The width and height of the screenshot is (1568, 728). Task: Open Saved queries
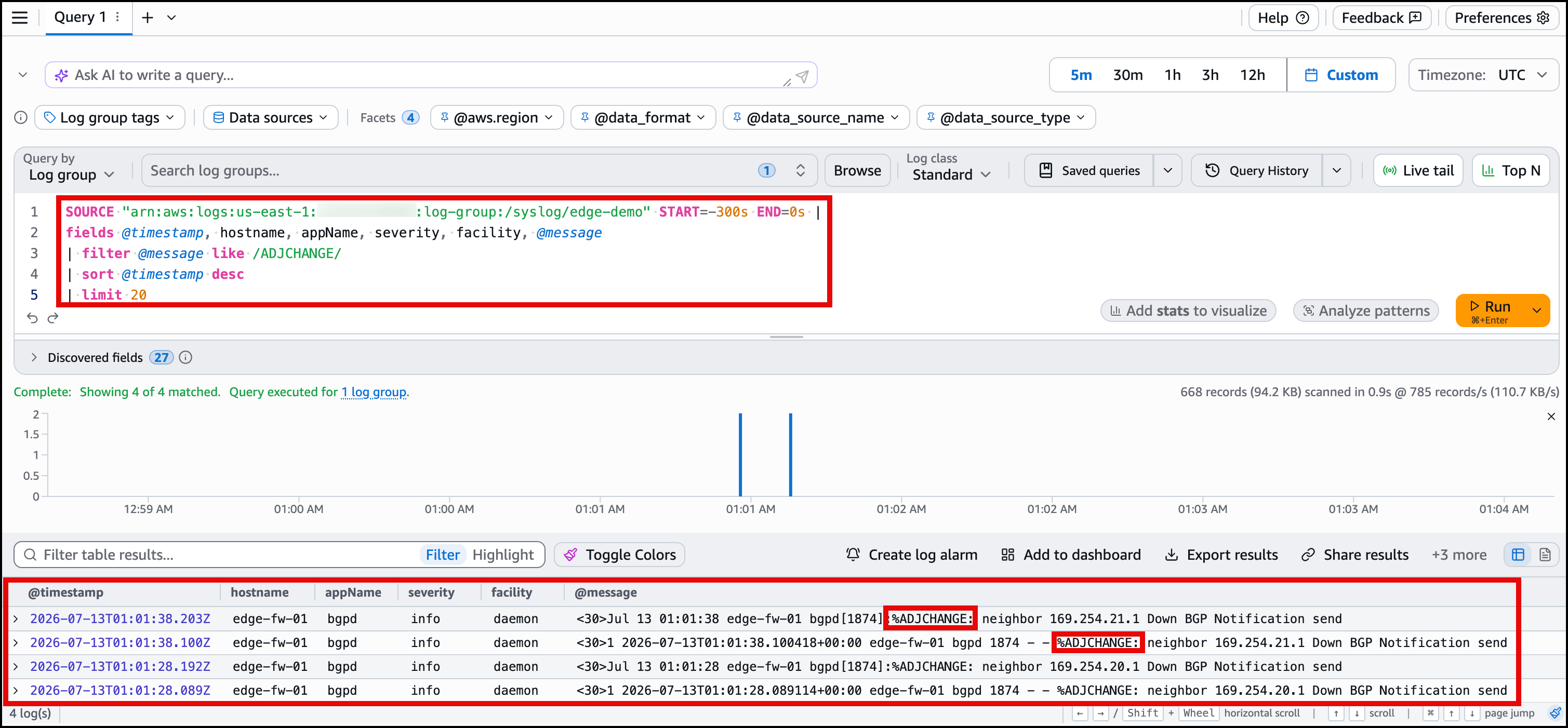coord(1089,170)
